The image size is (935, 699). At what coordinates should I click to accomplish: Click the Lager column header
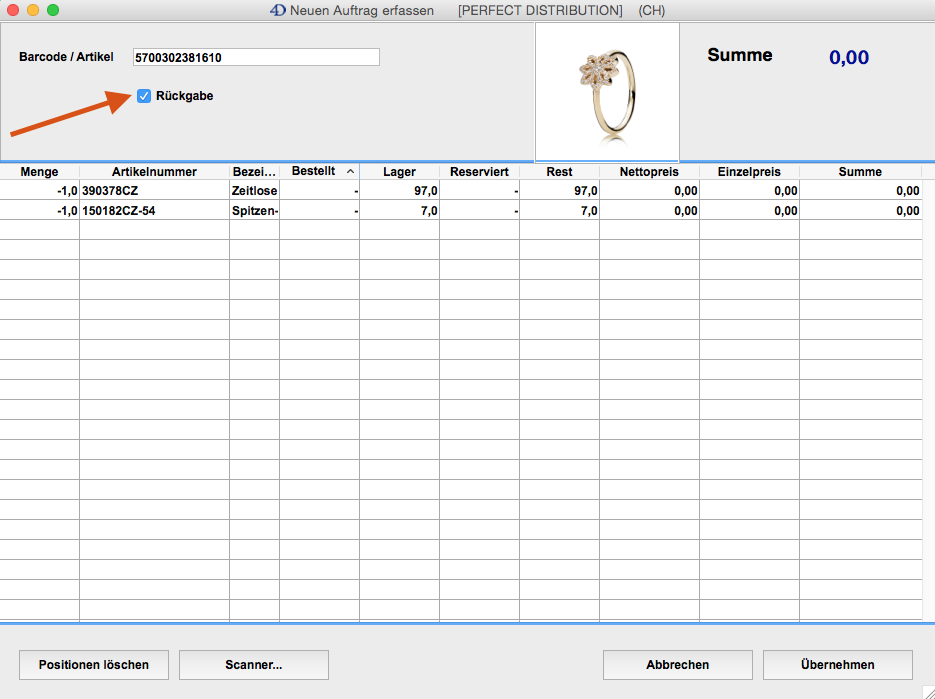[x=399, y=172]
